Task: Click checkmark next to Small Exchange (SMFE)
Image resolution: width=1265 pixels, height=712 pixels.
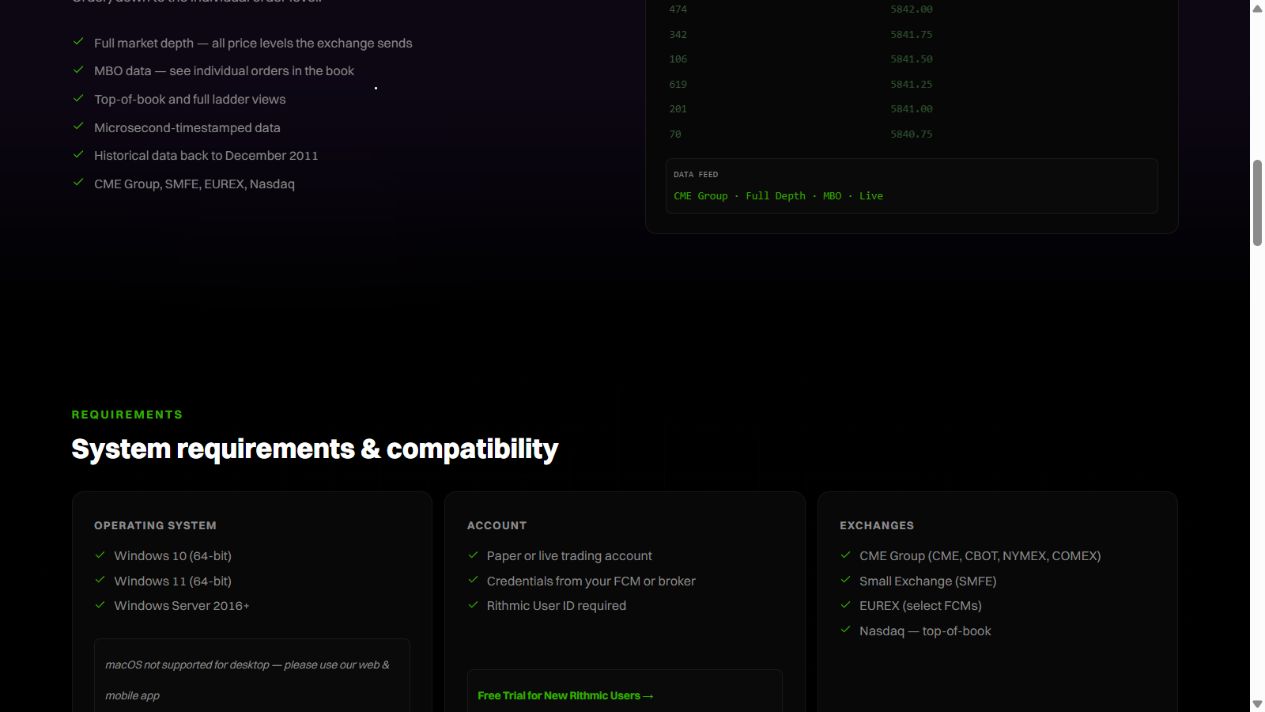Action: (x=846, y=580)
